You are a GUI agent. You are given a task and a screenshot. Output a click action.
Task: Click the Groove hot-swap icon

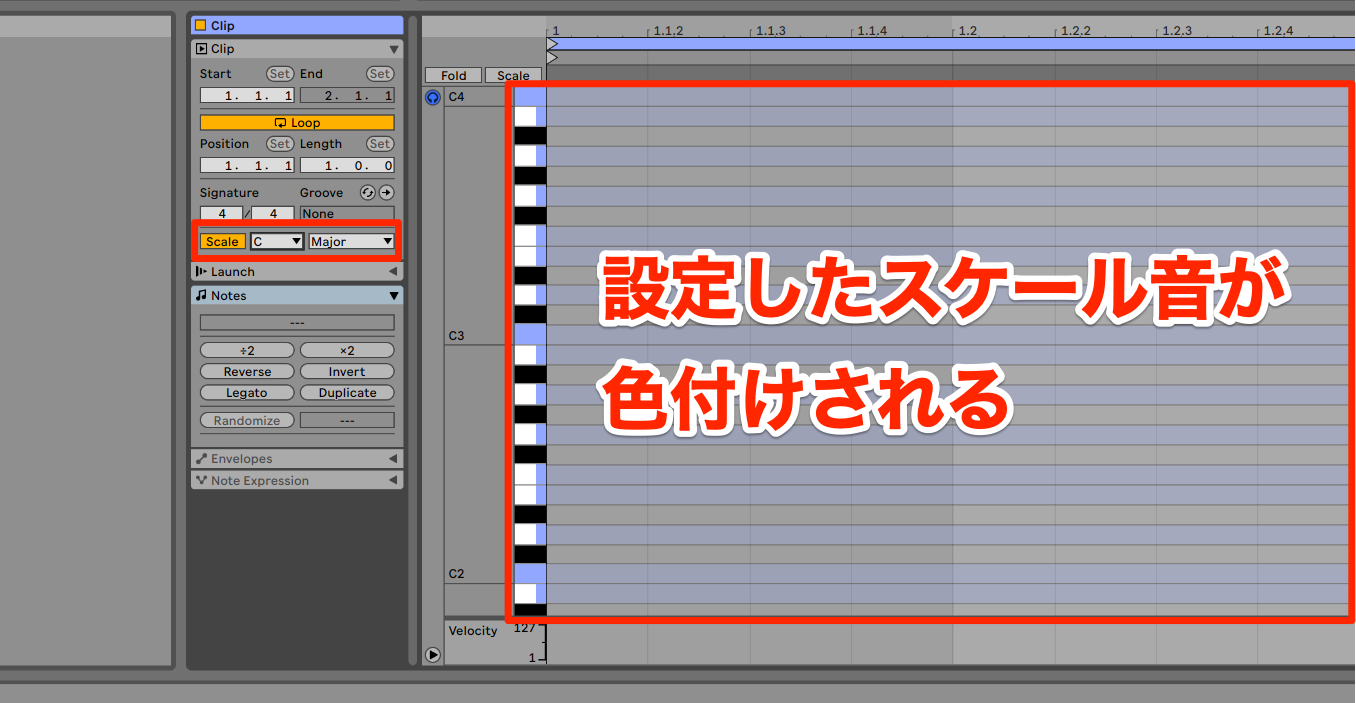point(367,193)
